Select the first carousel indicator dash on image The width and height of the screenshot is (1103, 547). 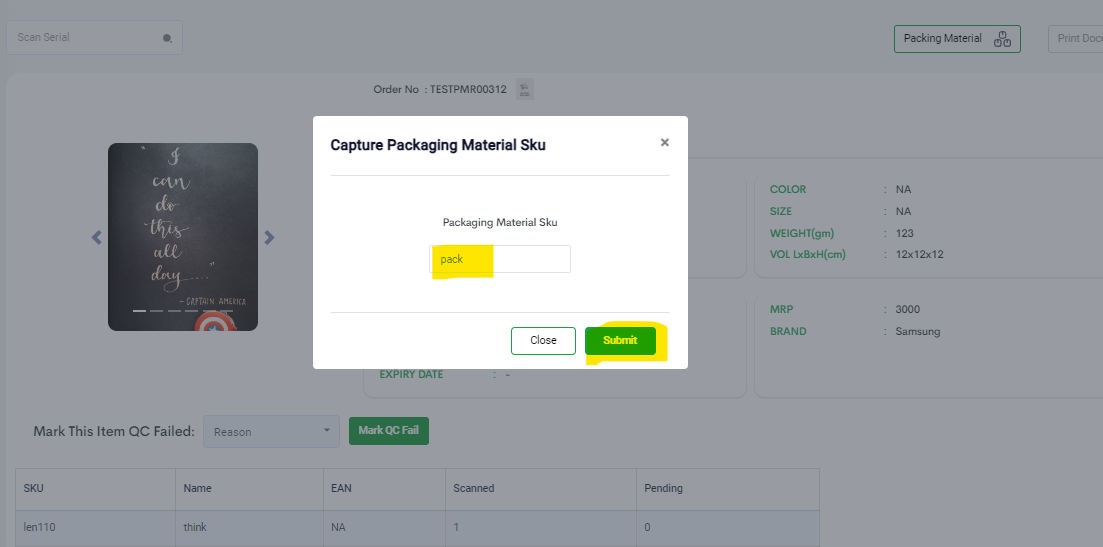pyautogui.click(x=139, y=310)
